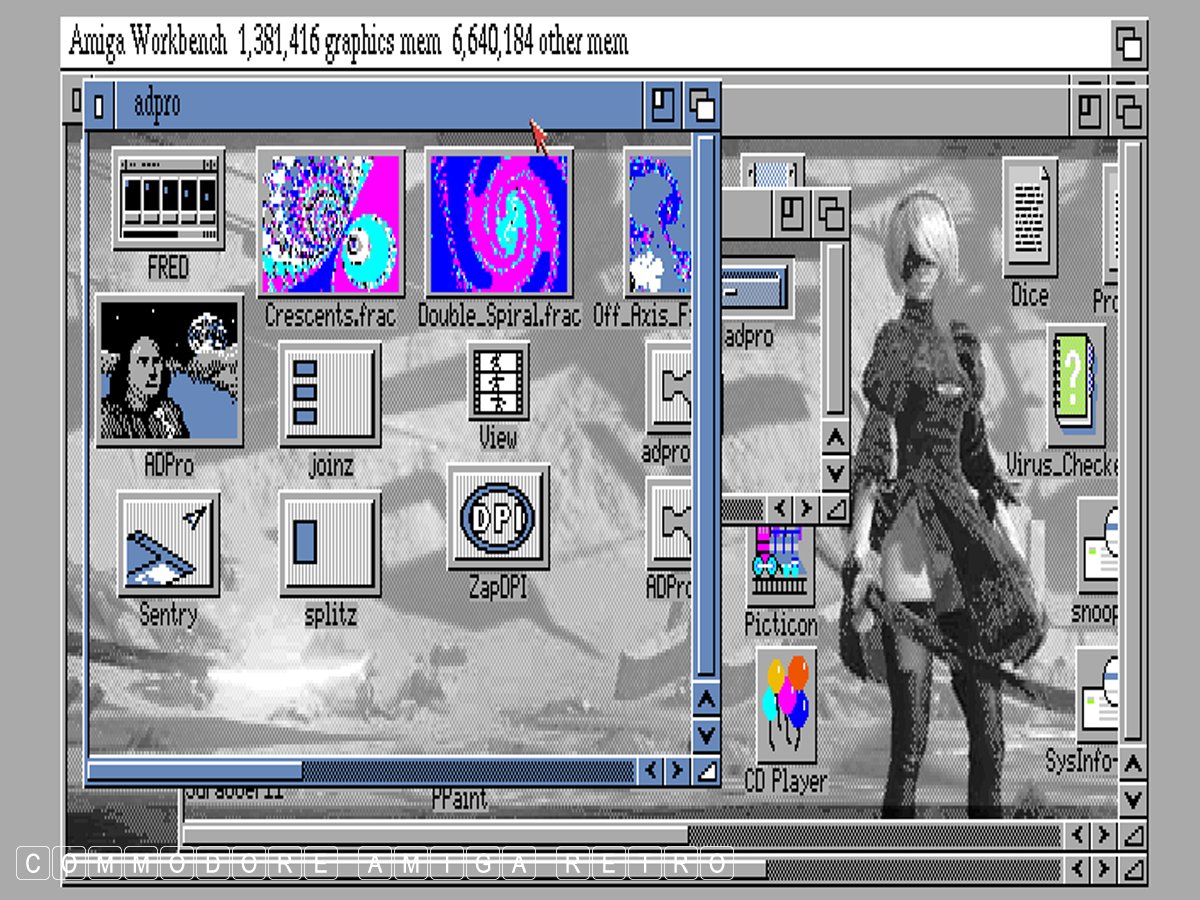Click the adpro window's scroll up arrow
This screenshot has height=900, width=1200.
coord(706,700)
